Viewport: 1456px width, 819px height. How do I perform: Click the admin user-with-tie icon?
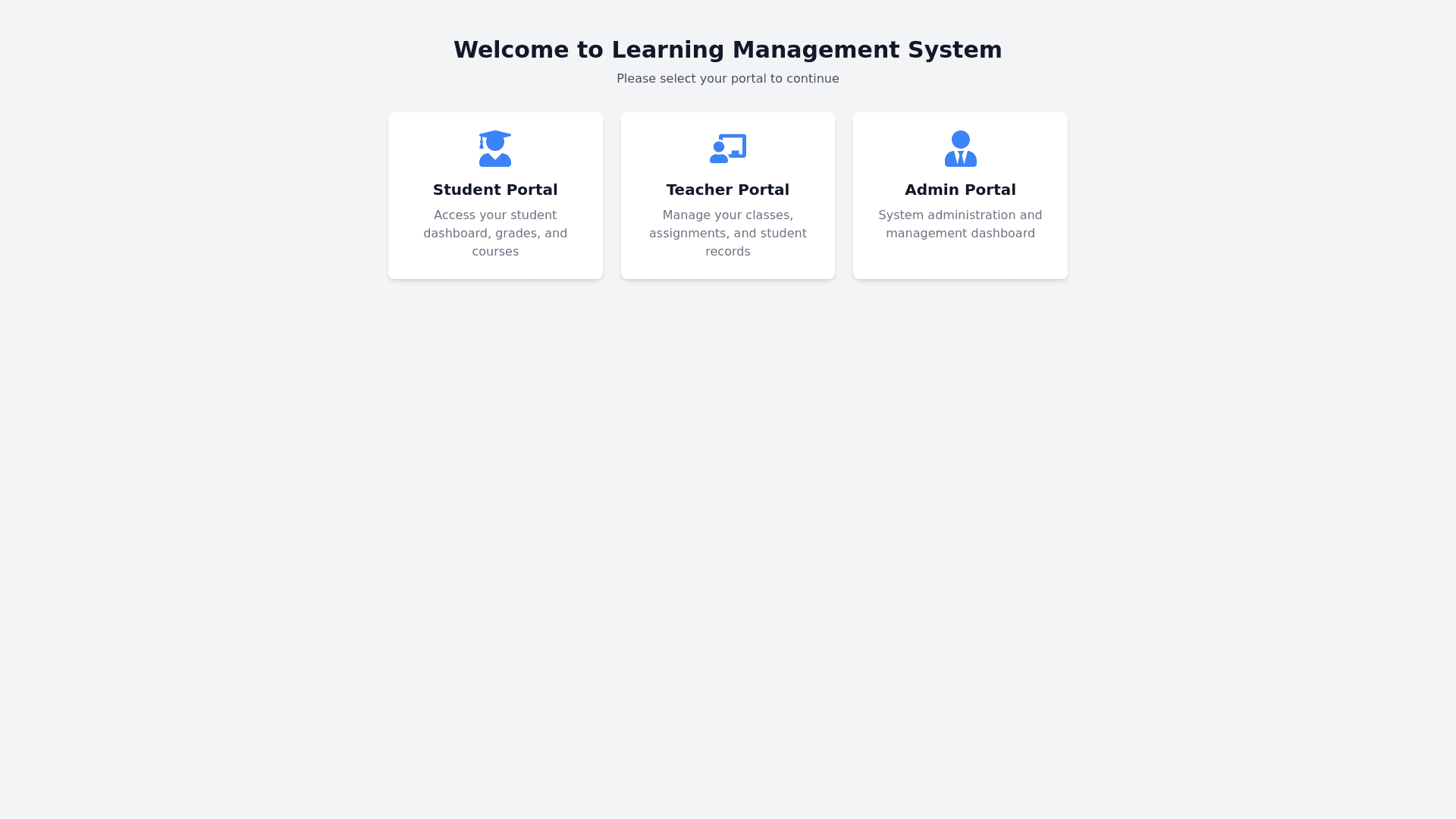(960, 149)
